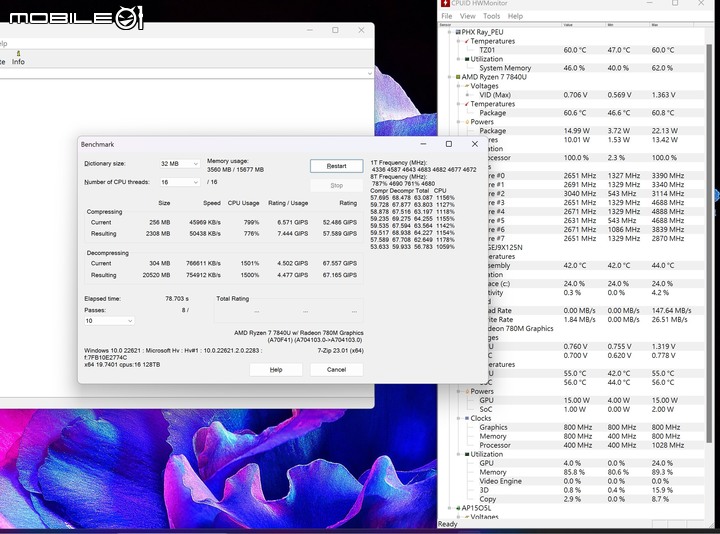The image size is (720, 534).
Task: Collapse the Clocks node expander
Action: [459, 418]
